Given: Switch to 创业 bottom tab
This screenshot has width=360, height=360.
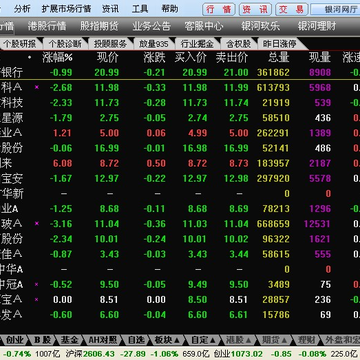Looking at the screenshot, I should tap(15, 340).
